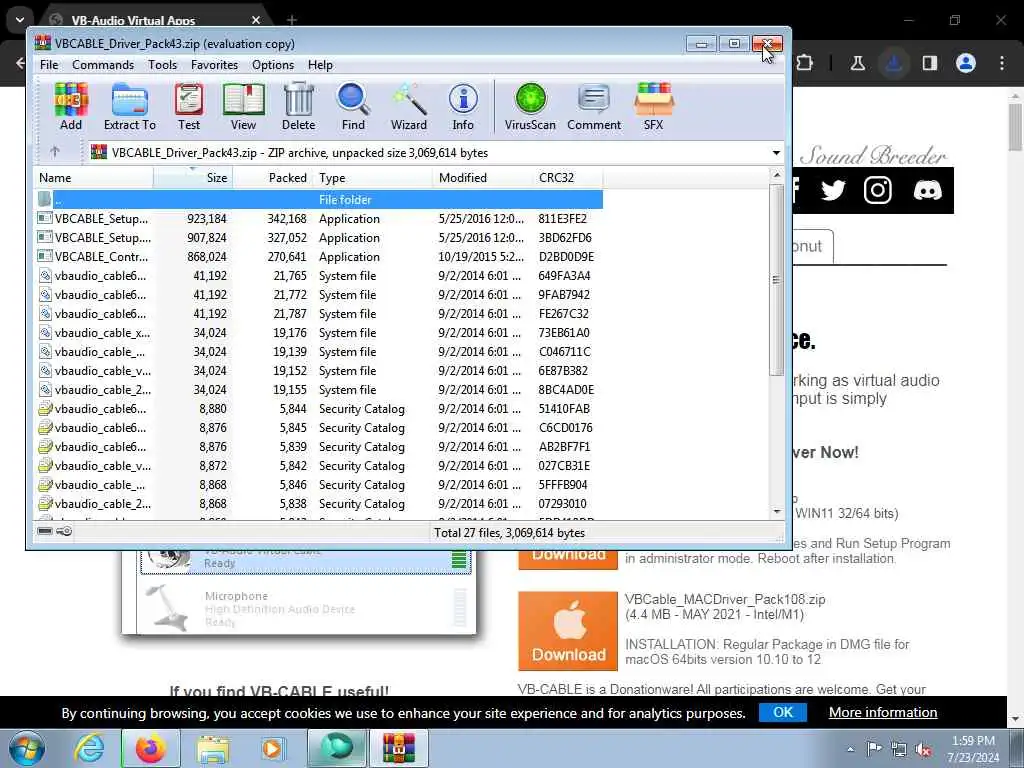This screenshot has height=768, width=1024.
Task: Click the file list scrollbar up arrow
Action: pyautogui.click(x=776, y=175)
